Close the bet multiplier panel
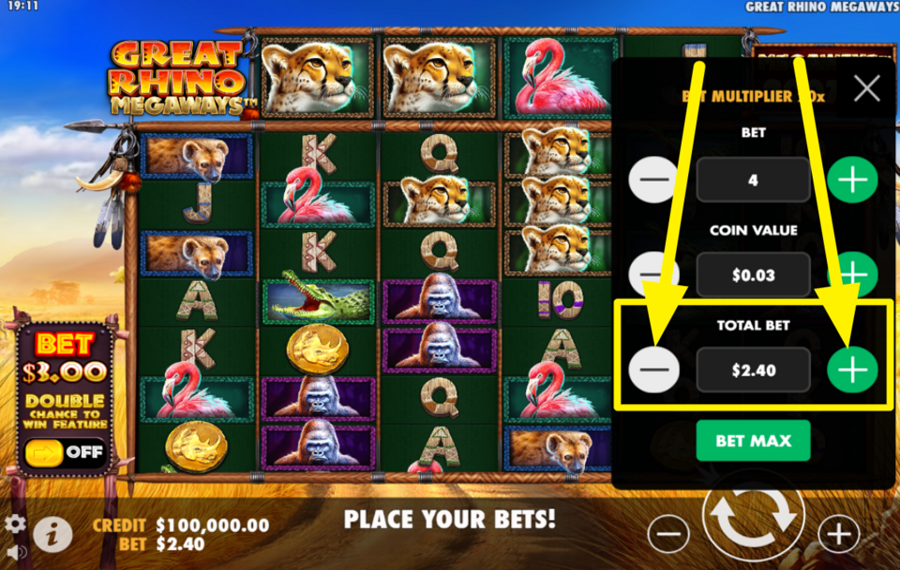 pyautogui.click(x=866, y=88)
